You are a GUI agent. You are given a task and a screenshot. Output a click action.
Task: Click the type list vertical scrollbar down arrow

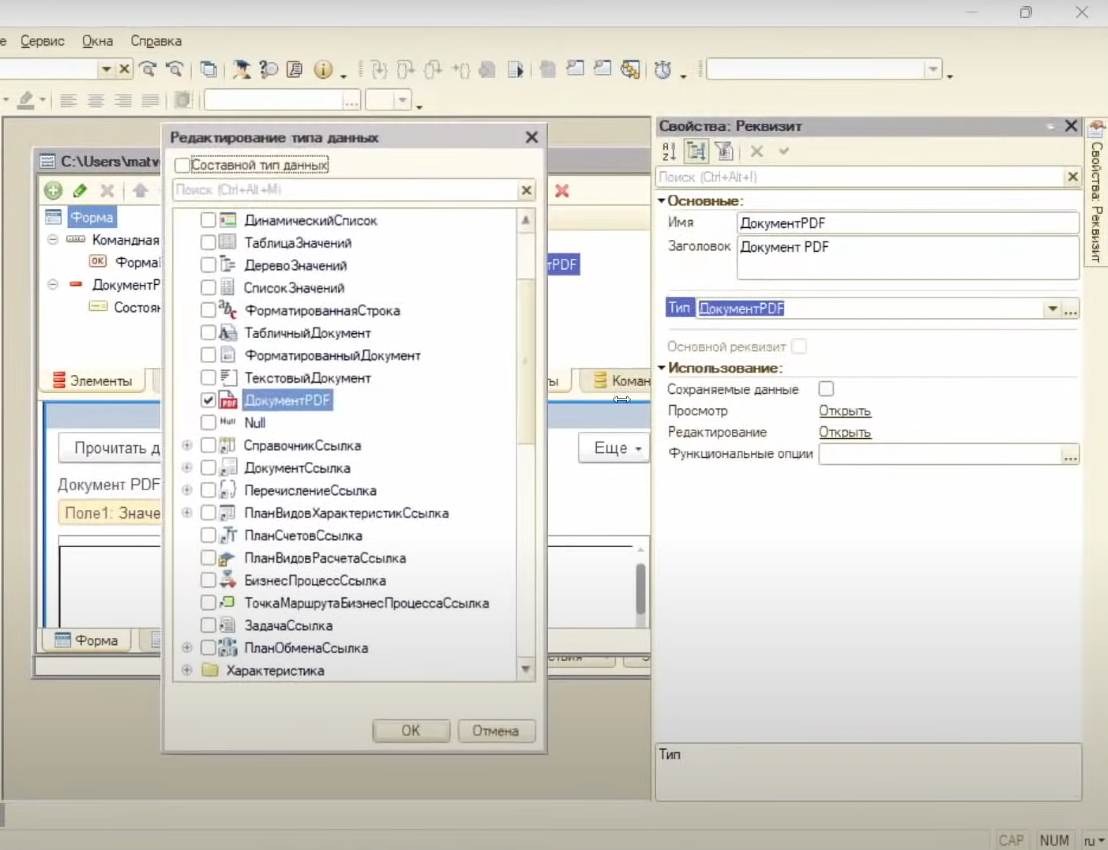[526, 669]
